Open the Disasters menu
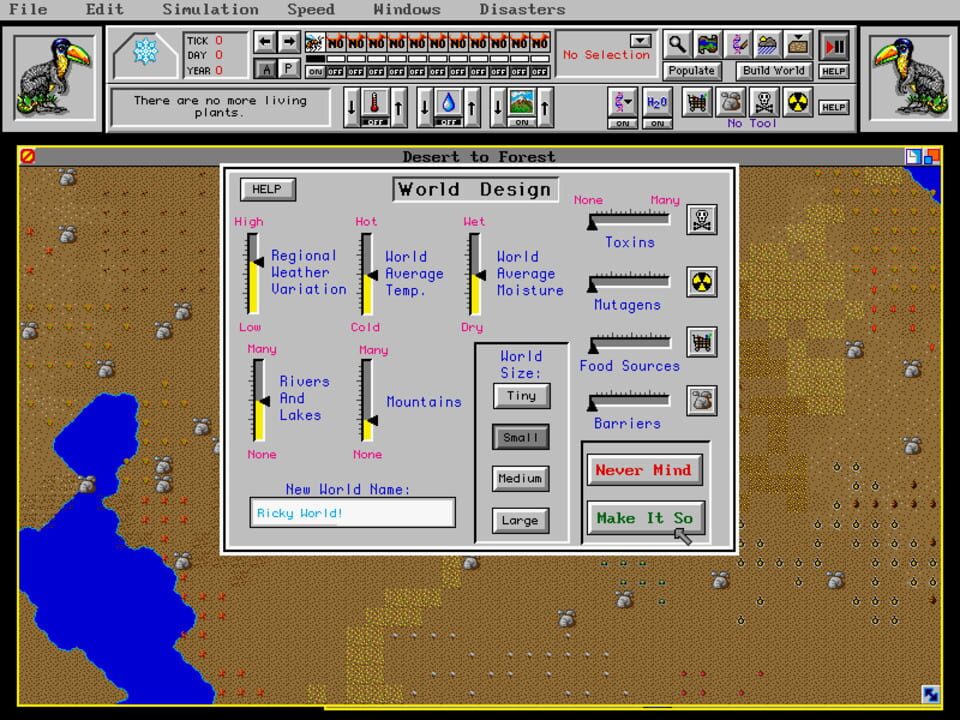Viewport: 960px width, 720px height. (521, 10)
